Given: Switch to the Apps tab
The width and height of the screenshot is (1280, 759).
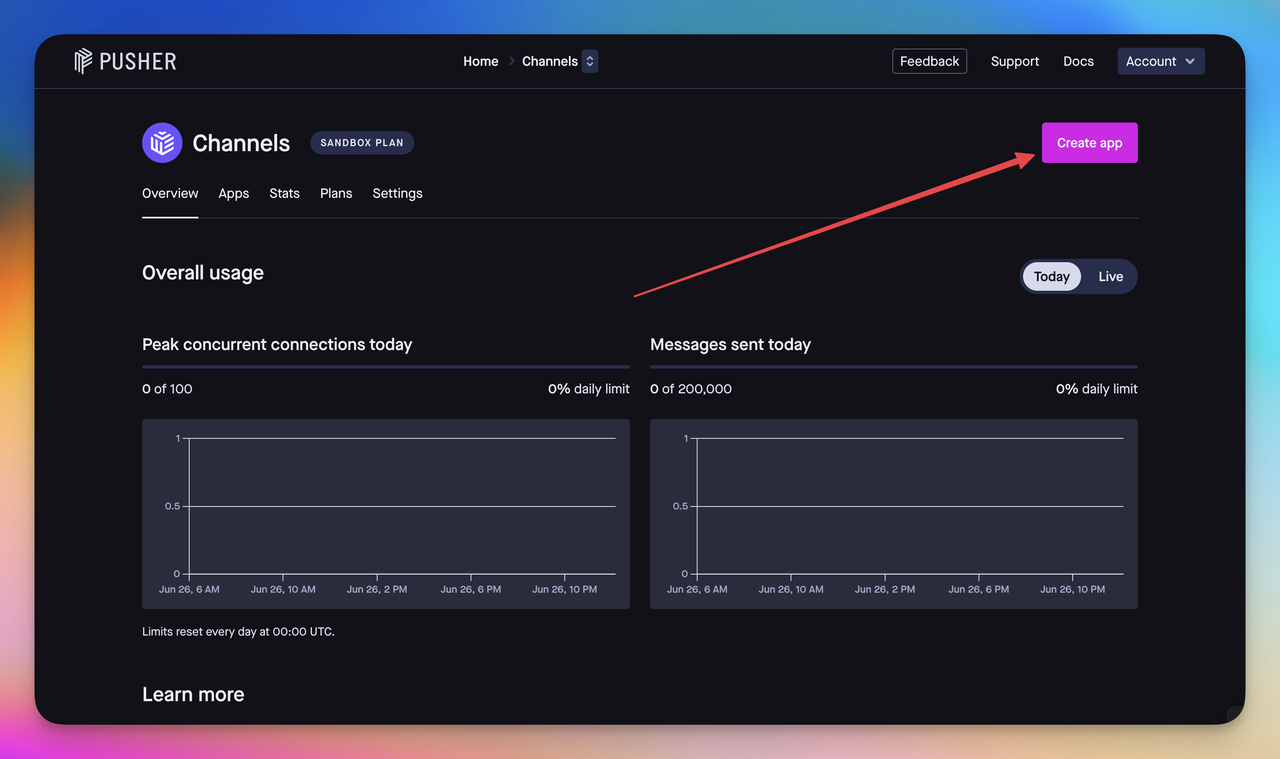Looking at the screenshot, I should click(234, 194).
